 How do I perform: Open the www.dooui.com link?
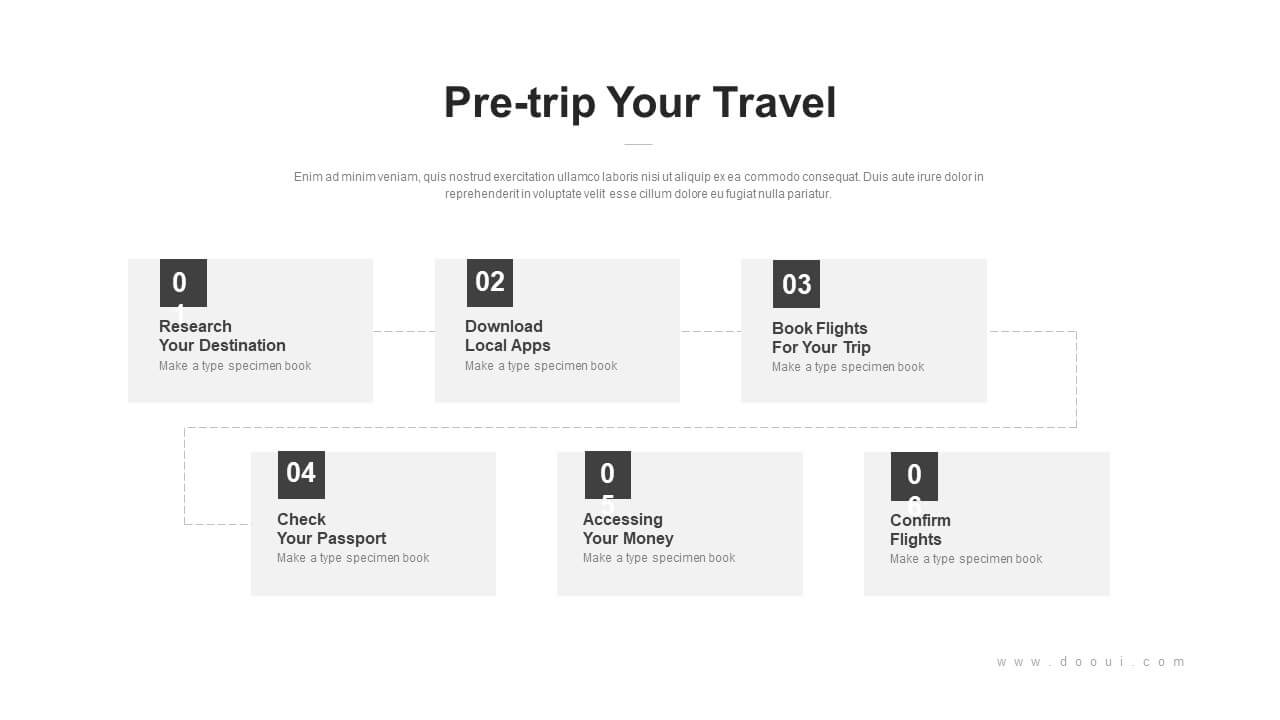point(1091,662)
